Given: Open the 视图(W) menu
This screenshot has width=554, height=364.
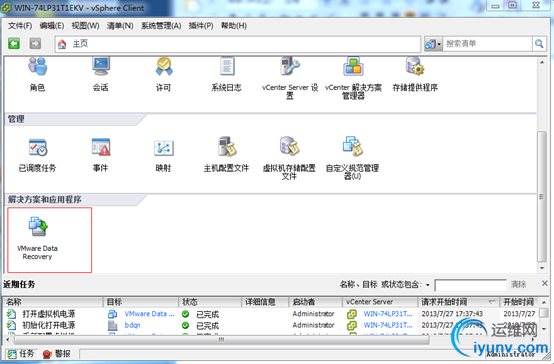Looking at the screenshot, I should (x=85, y=26).
